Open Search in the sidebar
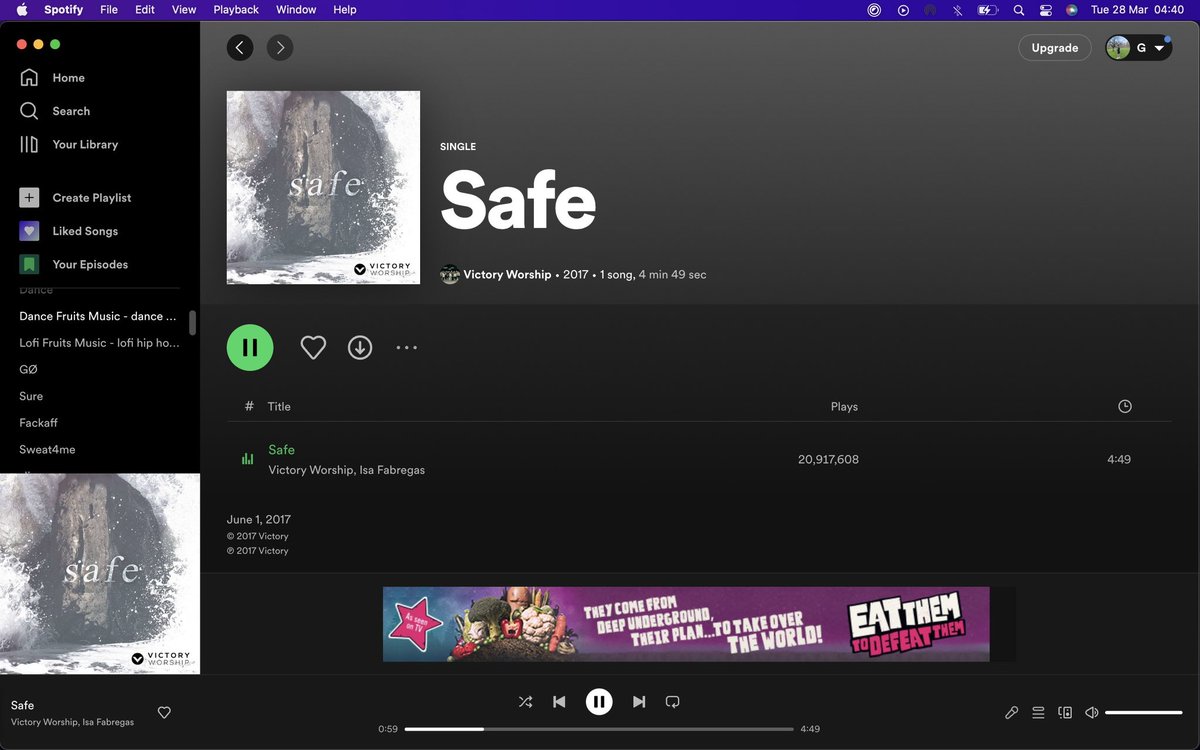This screenshot has width=1200, height=750. 55,111
